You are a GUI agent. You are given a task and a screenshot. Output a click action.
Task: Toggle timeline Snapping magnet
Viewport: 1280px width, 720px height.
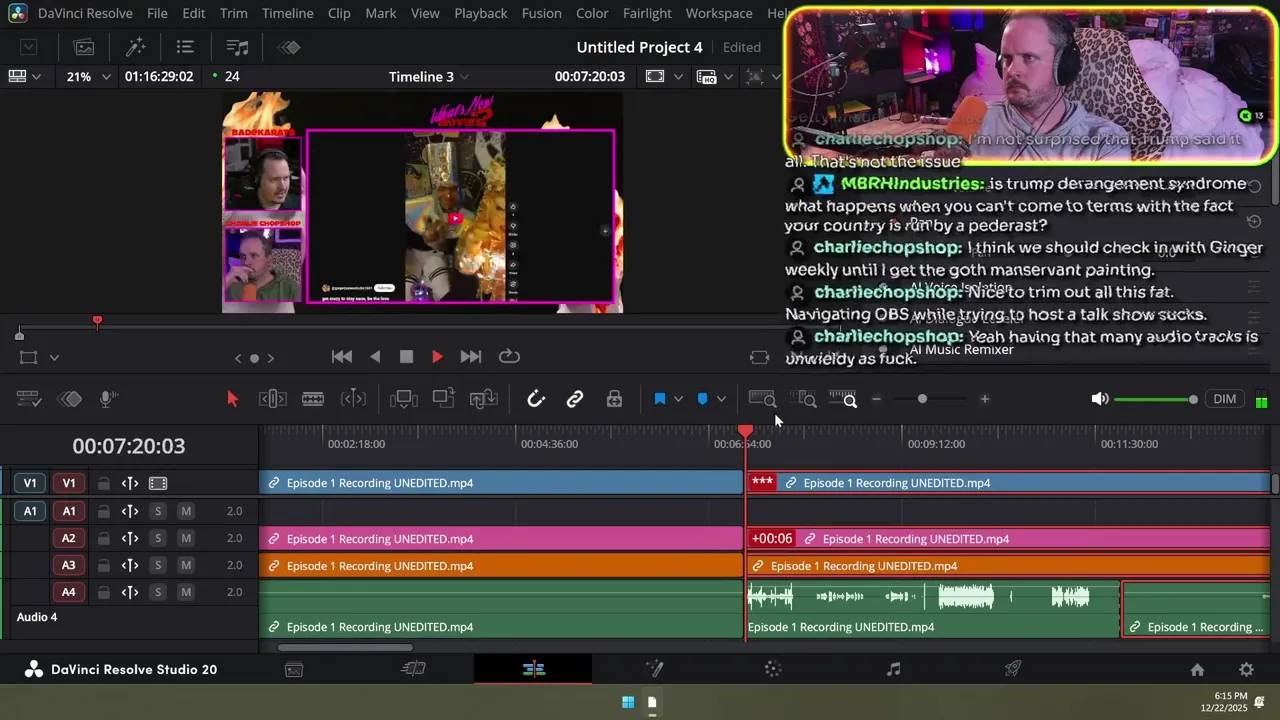click(536, 399)
